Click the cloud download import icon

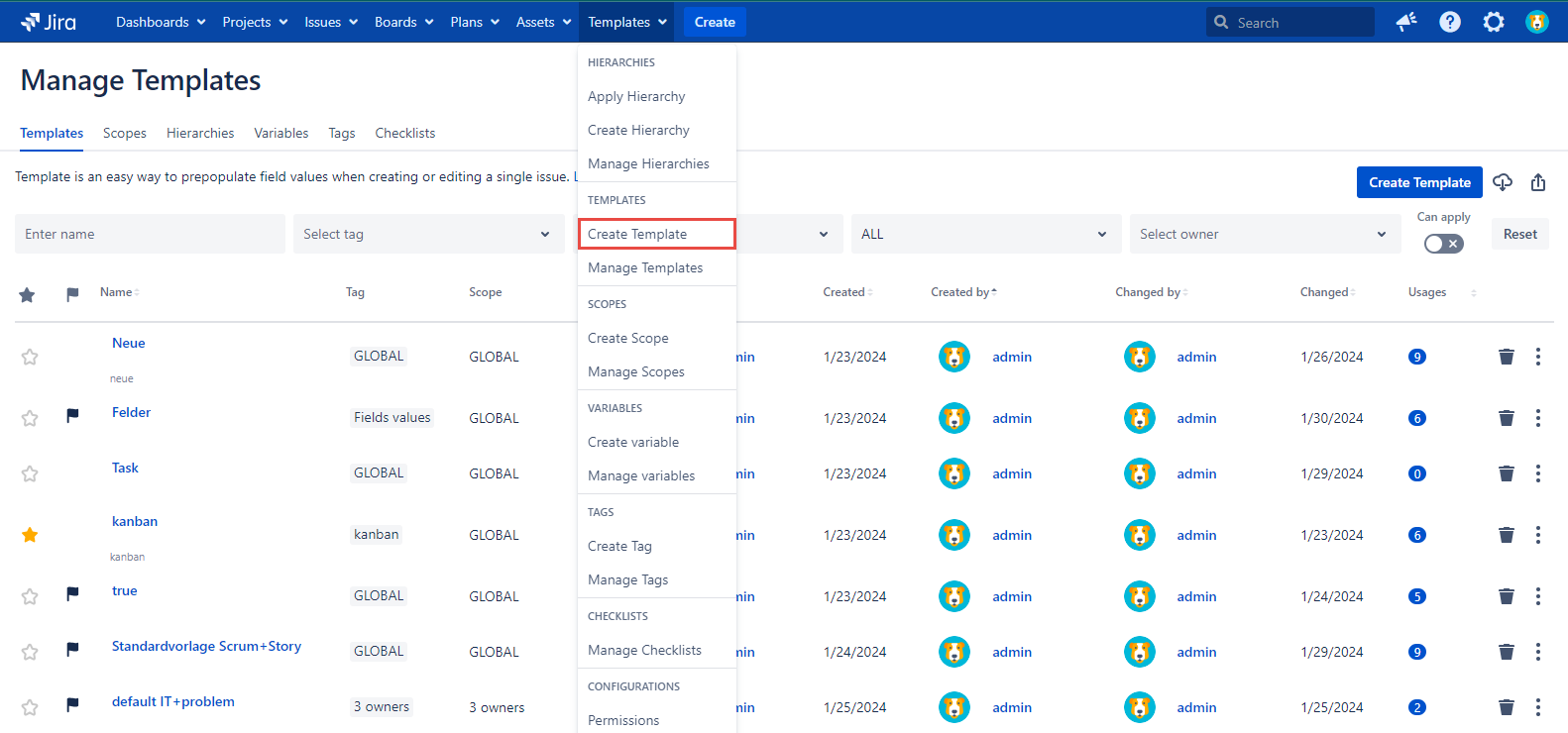[x=1503, y=182]
